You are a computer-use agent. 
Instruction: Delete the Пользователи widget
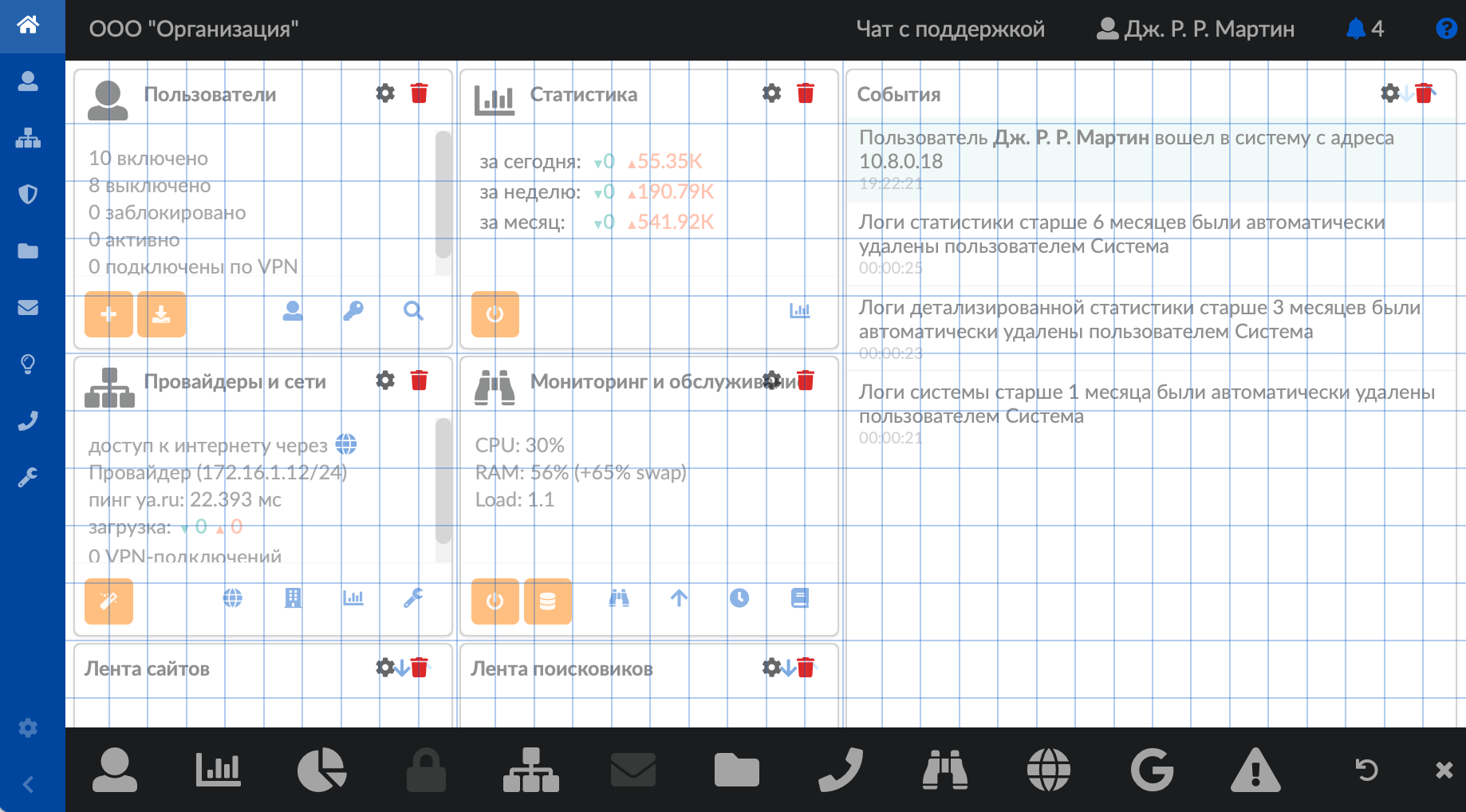click(419, 93)
